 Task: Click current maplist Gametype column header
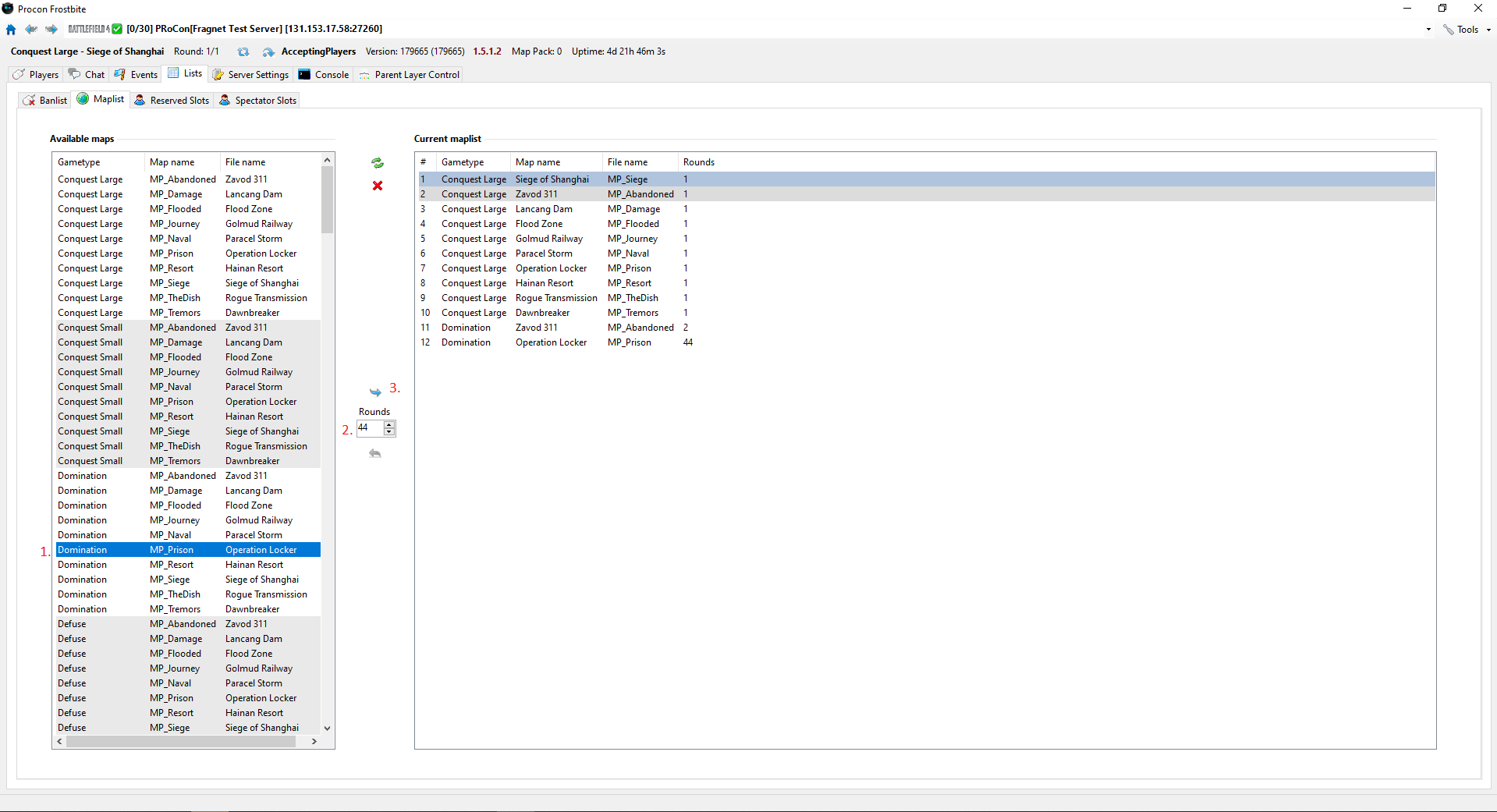click(473, 162)
